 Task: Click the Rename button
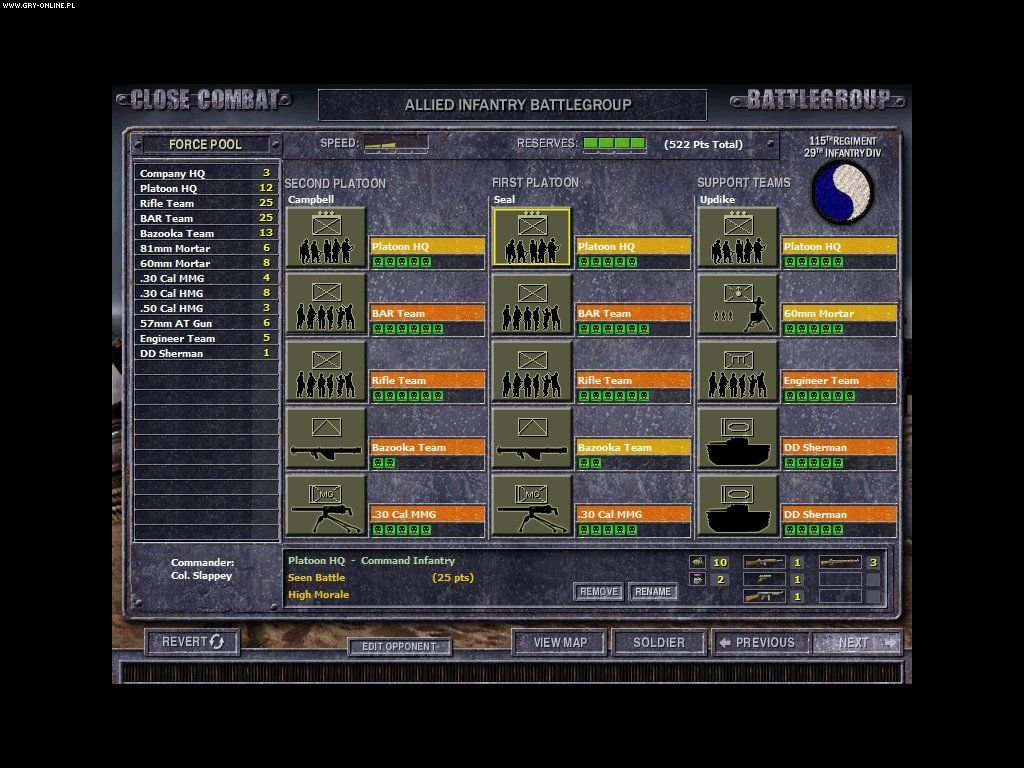pos(653,592)
